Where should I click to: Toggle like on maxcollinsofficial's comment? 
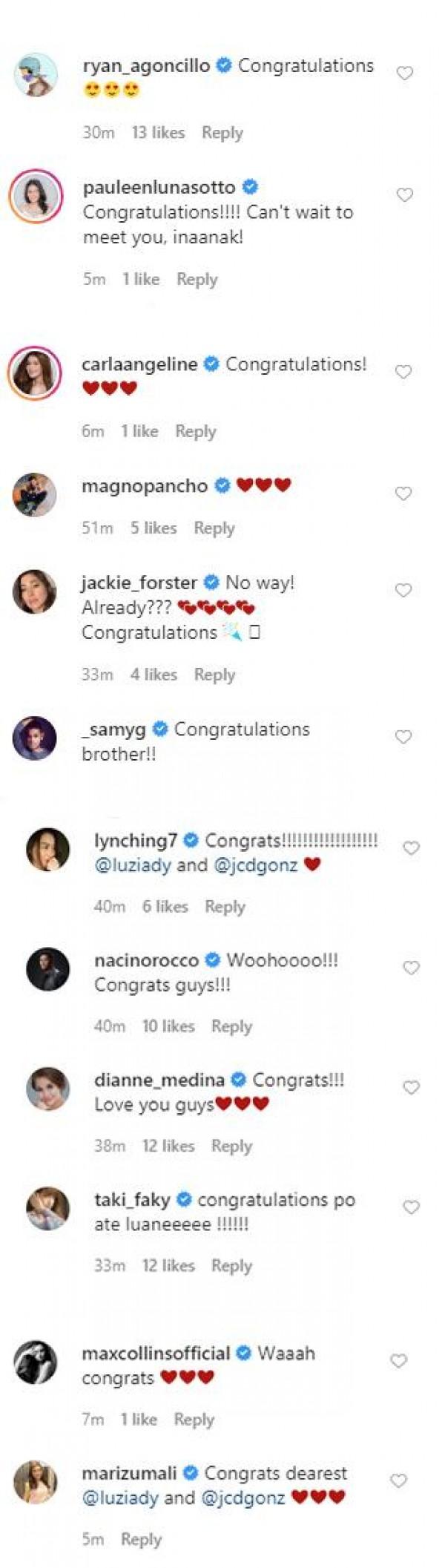tap(399, 1360)
